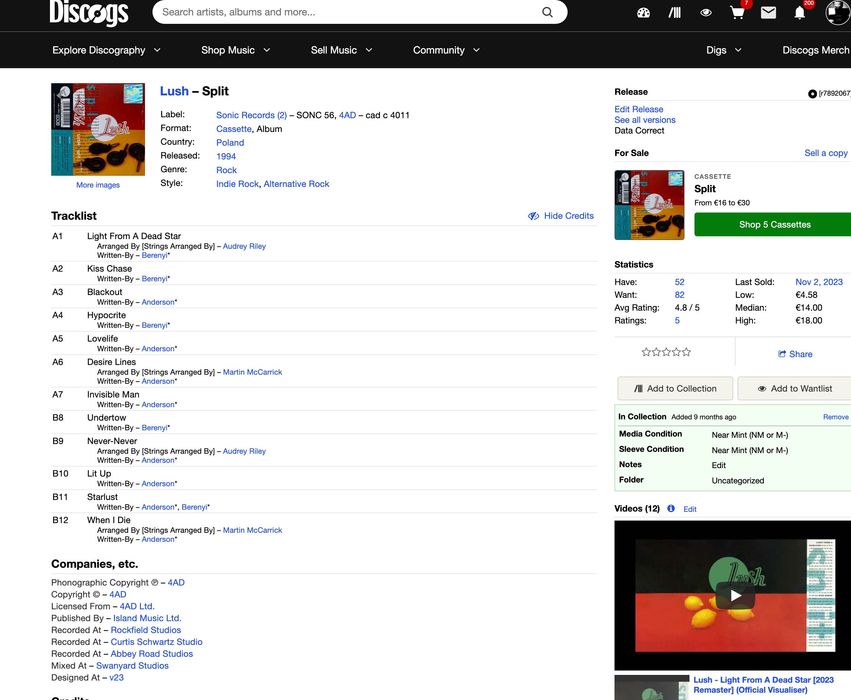The width and height of the screenshot is (851, 700).
Task: Open Anderson writer link on Blackout
Action: (x=158, y=302)
